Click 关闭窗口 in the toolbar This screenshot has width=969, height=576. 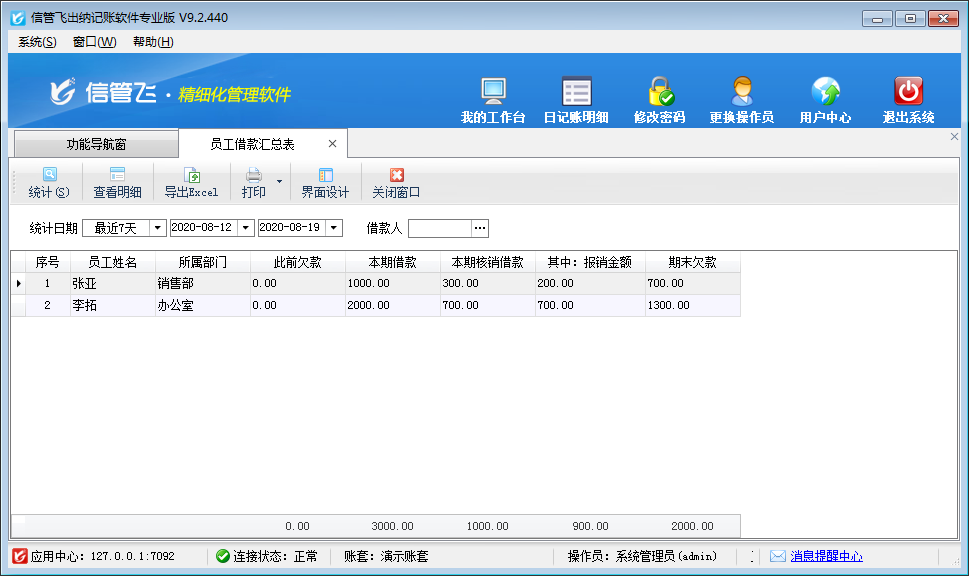[396, 183]
